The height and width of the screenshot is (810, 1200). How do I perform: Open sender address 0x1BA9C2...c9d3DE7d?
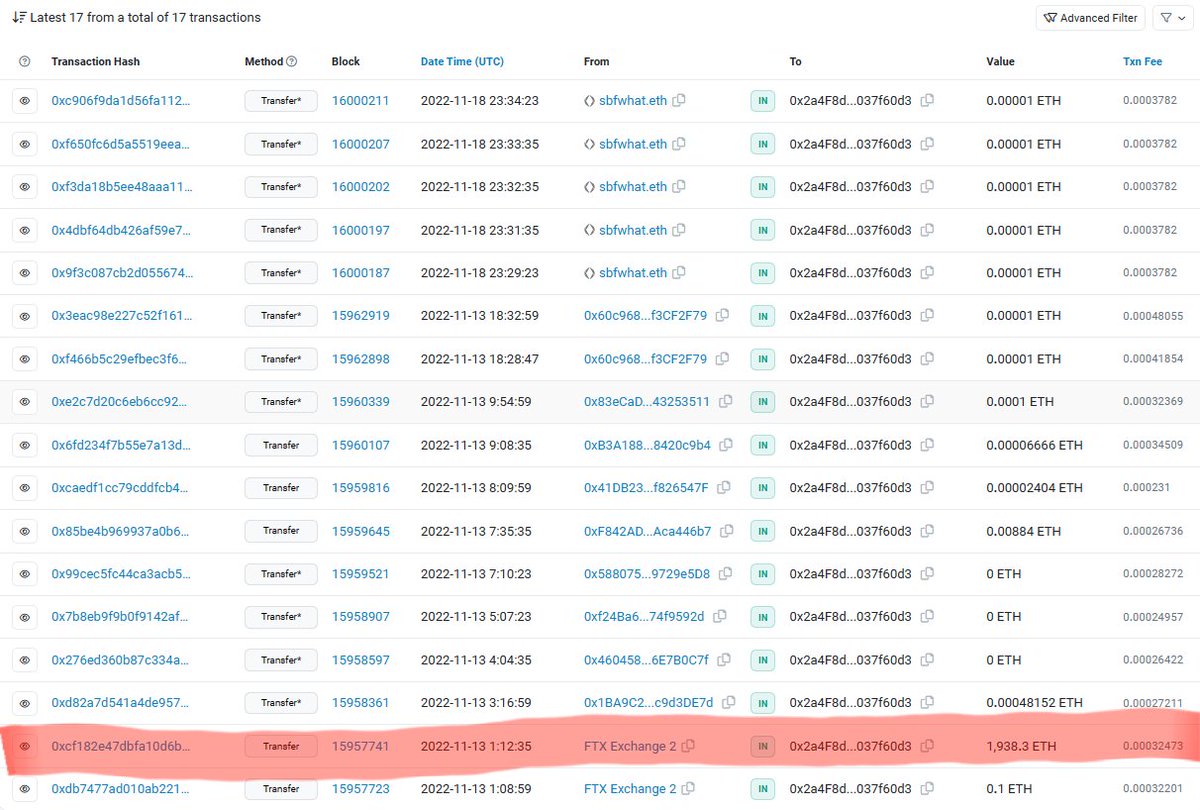click(648, 703)
